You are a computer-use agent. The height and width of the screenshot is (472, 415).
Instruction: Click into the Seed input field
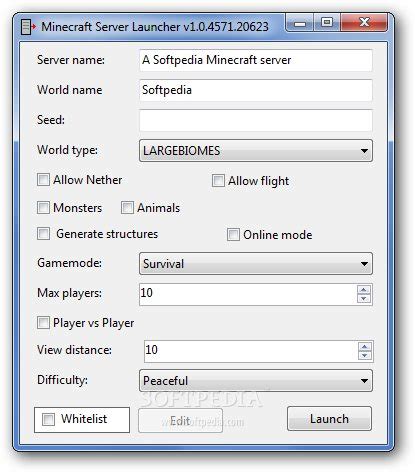256,120
